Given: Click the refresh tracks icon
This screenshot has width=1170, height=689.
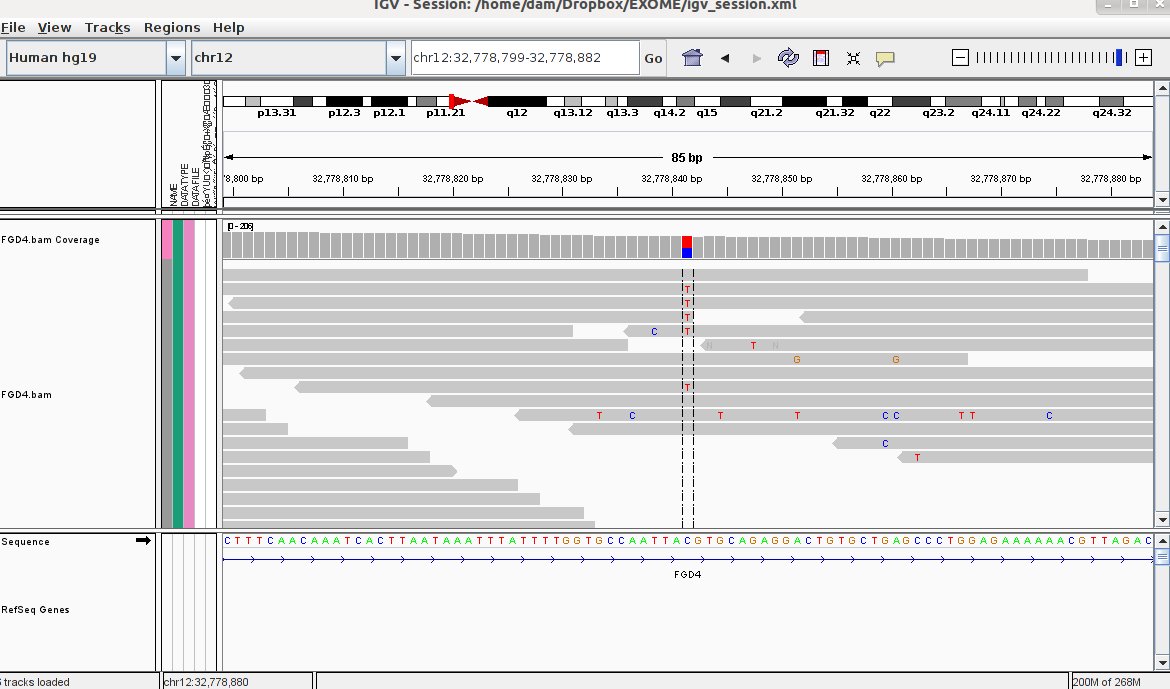Looking at the screenshot, I should pyautogui.click(x=789, y=57).
